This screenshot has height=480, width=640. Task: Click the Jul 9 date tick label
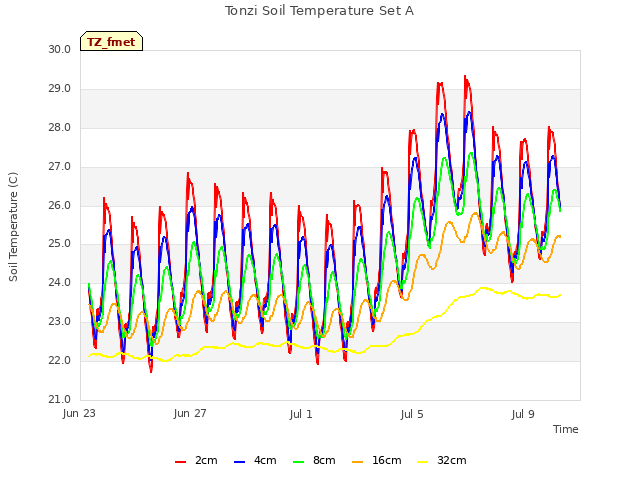(x=523, y=414)
